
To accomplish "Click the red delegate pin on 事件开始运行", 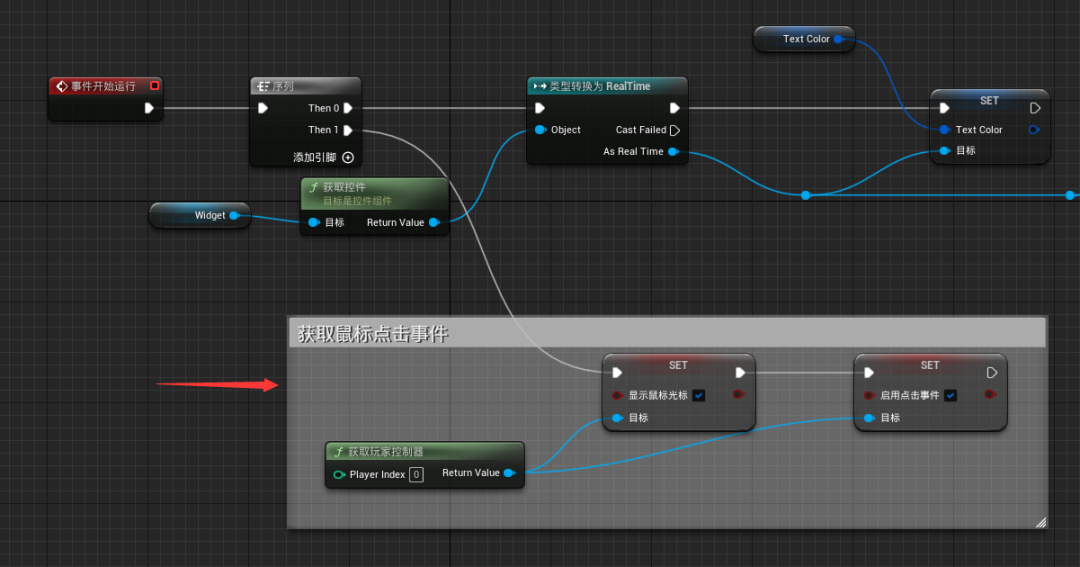I will click(154, 85).
